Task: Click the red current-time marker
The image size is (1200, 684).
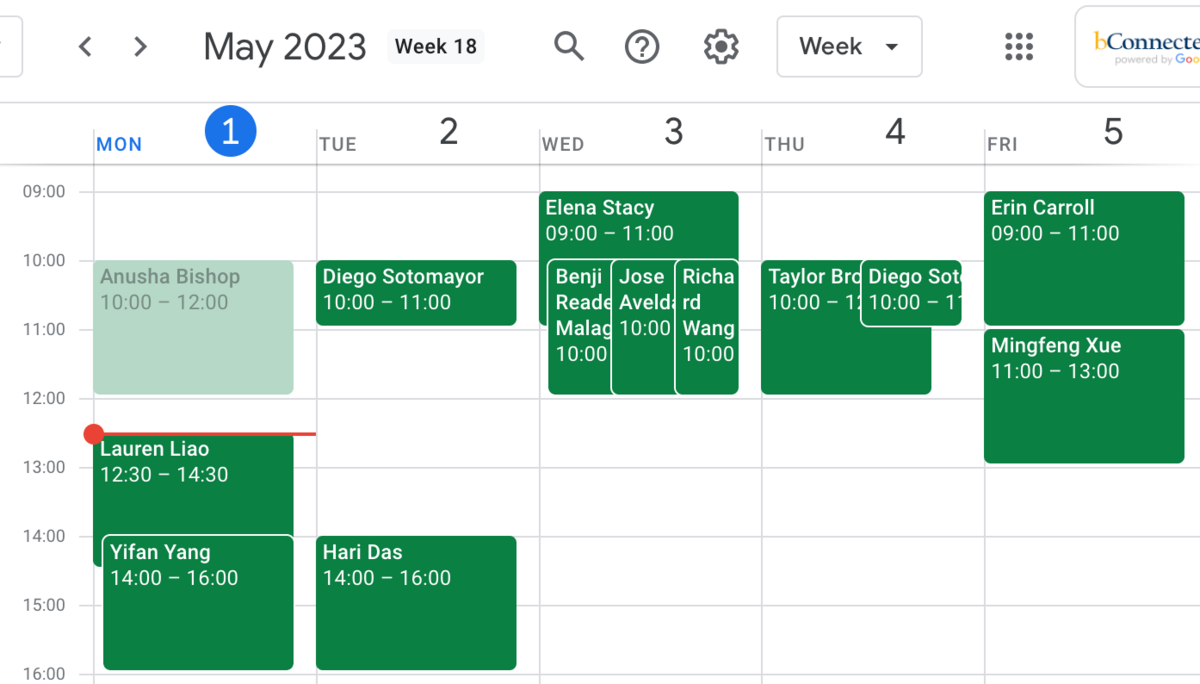Action: click(x=94, y=434)
